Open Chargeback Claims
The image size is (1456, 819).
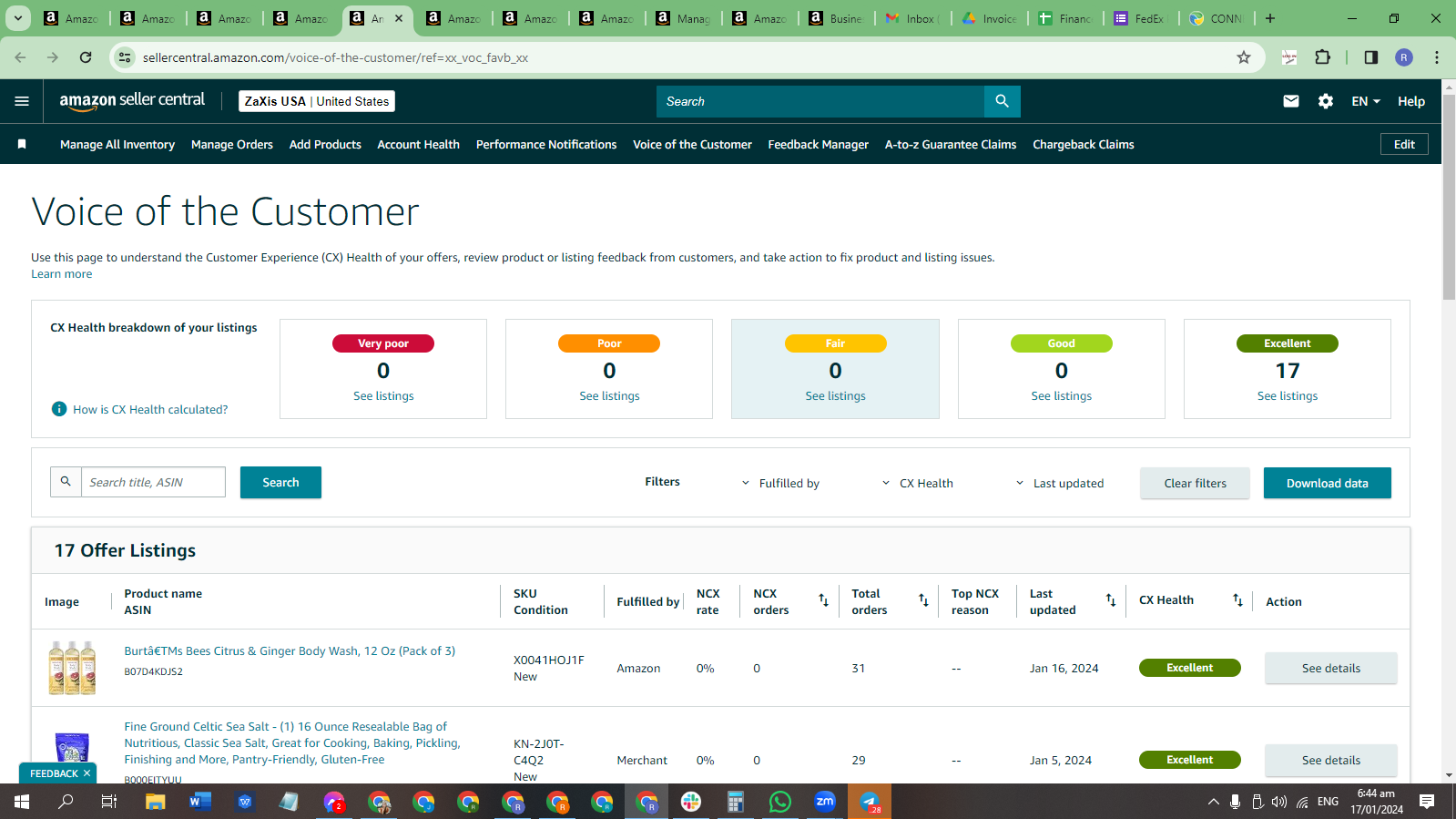(1084, 144)
